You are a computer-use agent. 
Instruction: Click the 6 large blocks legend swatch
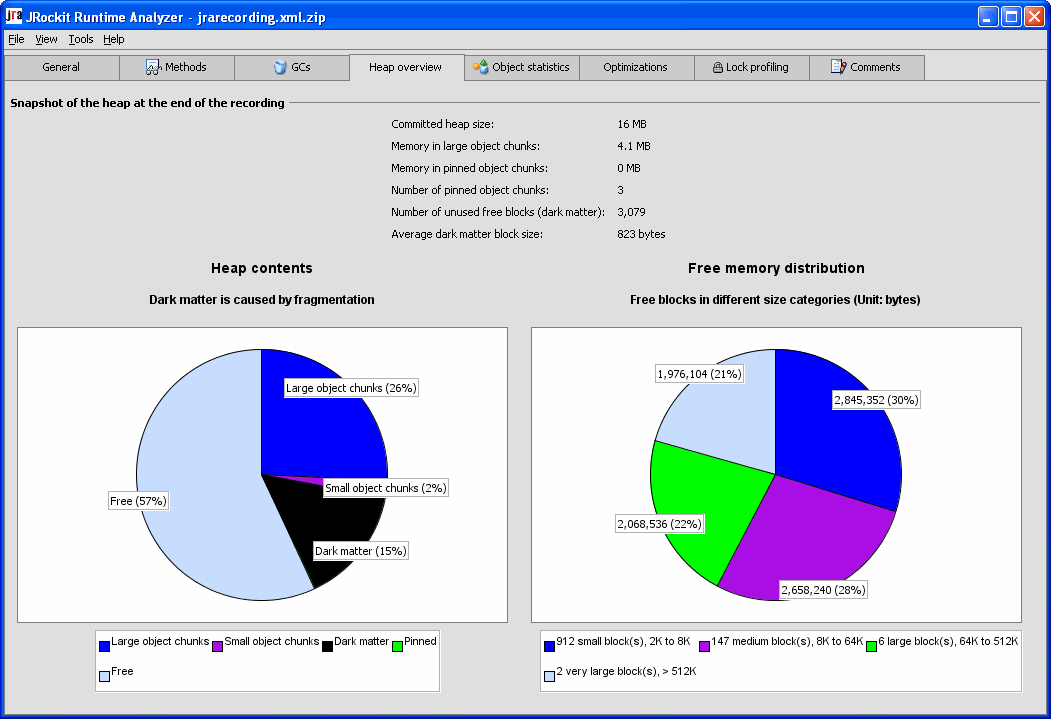click(871, 647)
